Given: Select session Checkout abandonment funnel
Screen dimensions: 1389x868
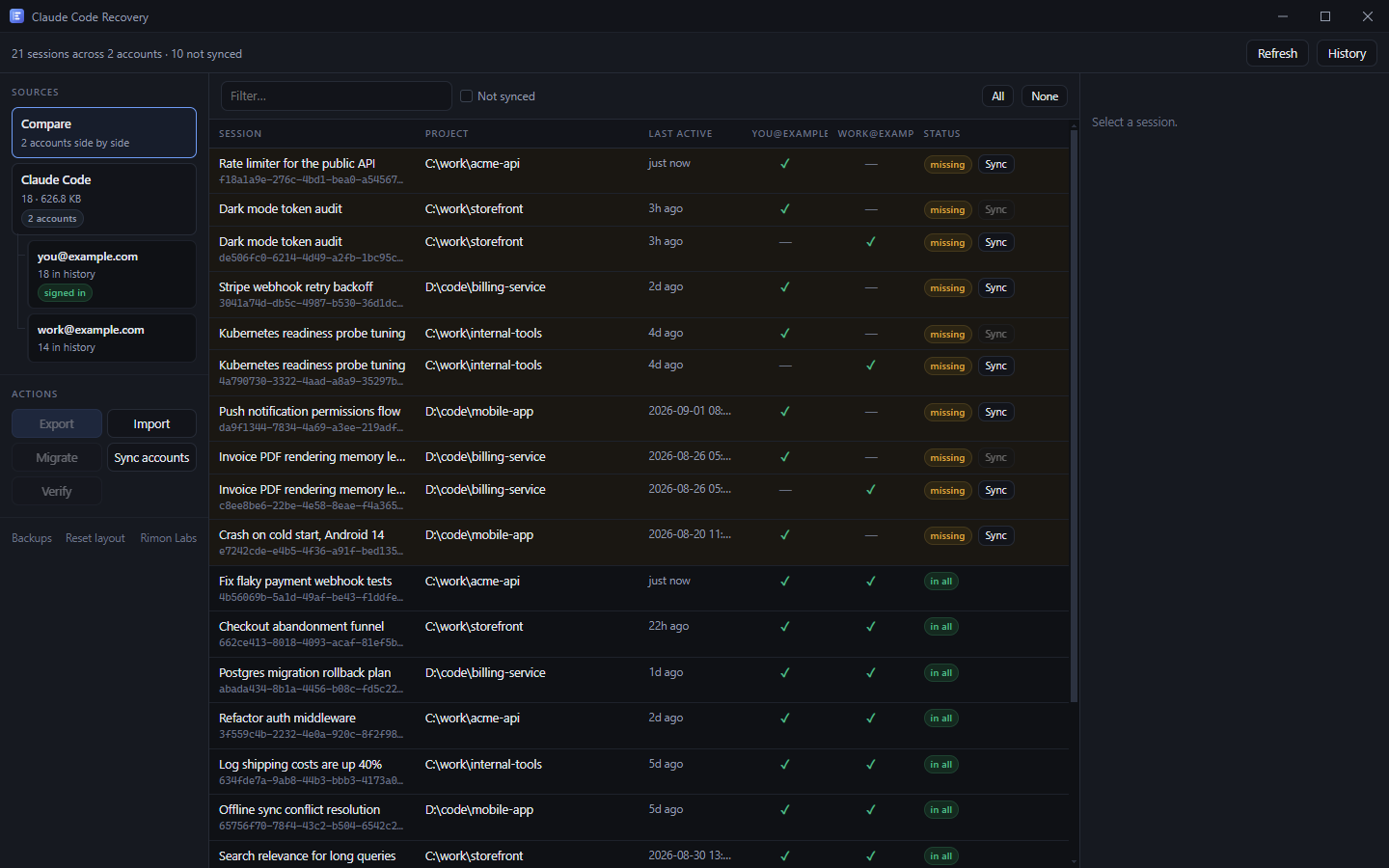Looking at the screenshot, I should click(x=639, y=635).
